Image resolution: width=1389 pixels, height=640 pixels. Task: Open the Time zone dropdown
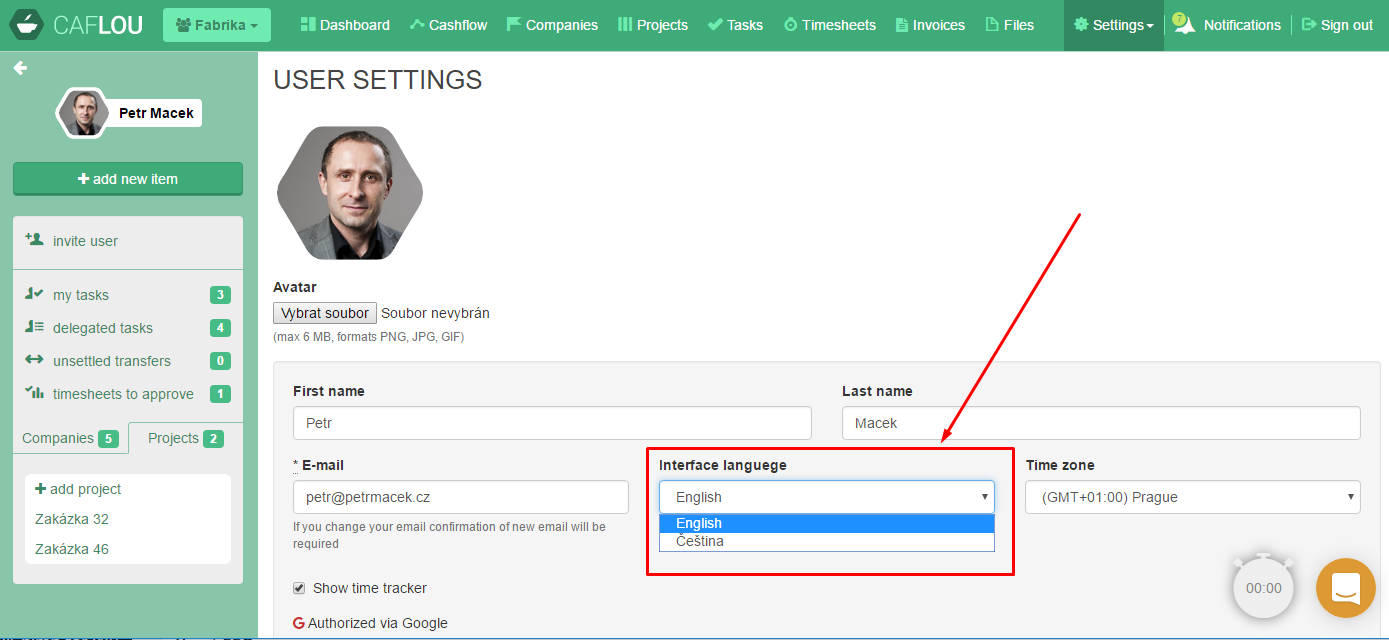click(1192, 497)
